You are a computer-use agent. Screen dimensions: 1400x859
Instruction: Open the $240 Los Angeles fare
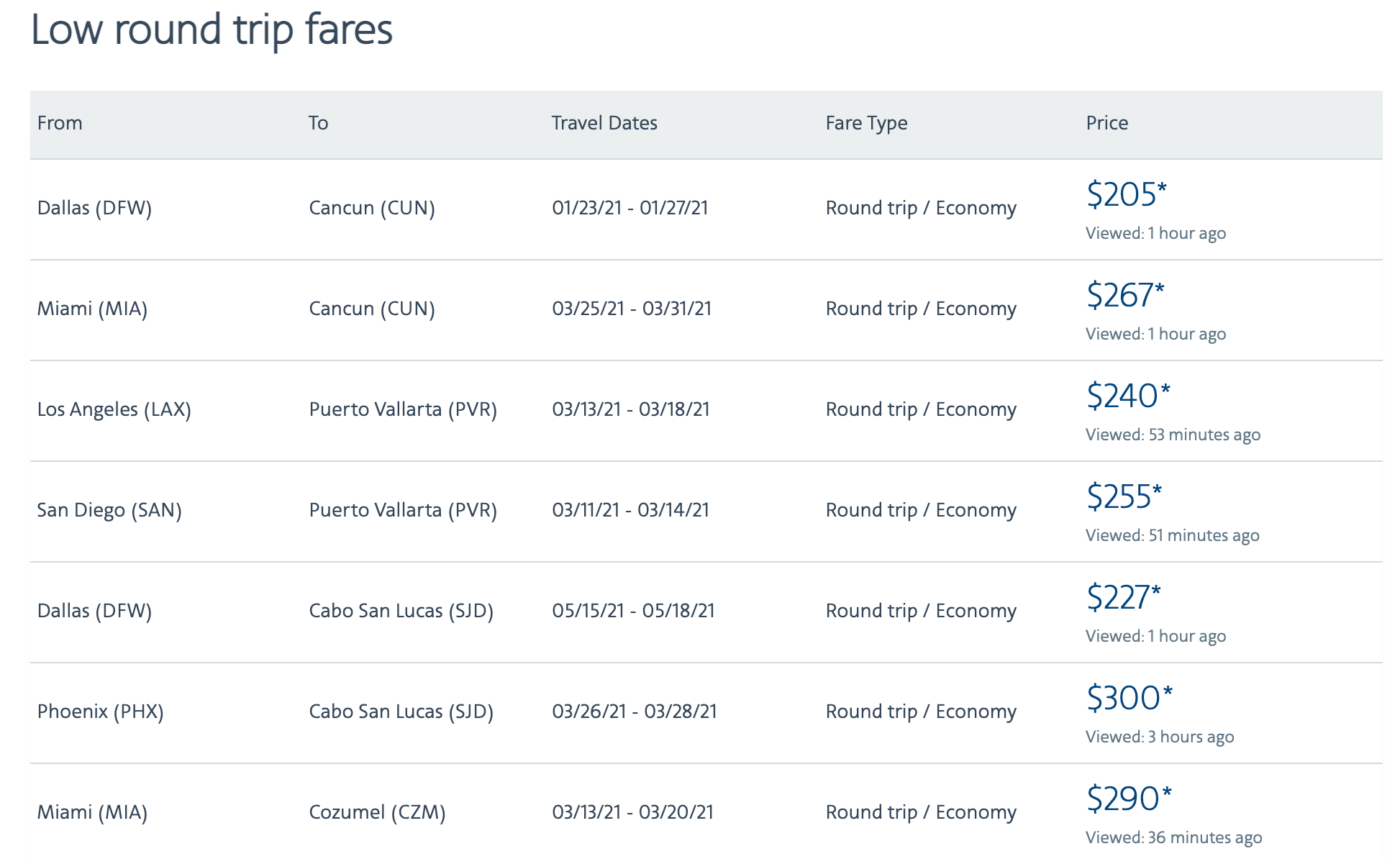pyautogui.click(x=1127, y=396)
